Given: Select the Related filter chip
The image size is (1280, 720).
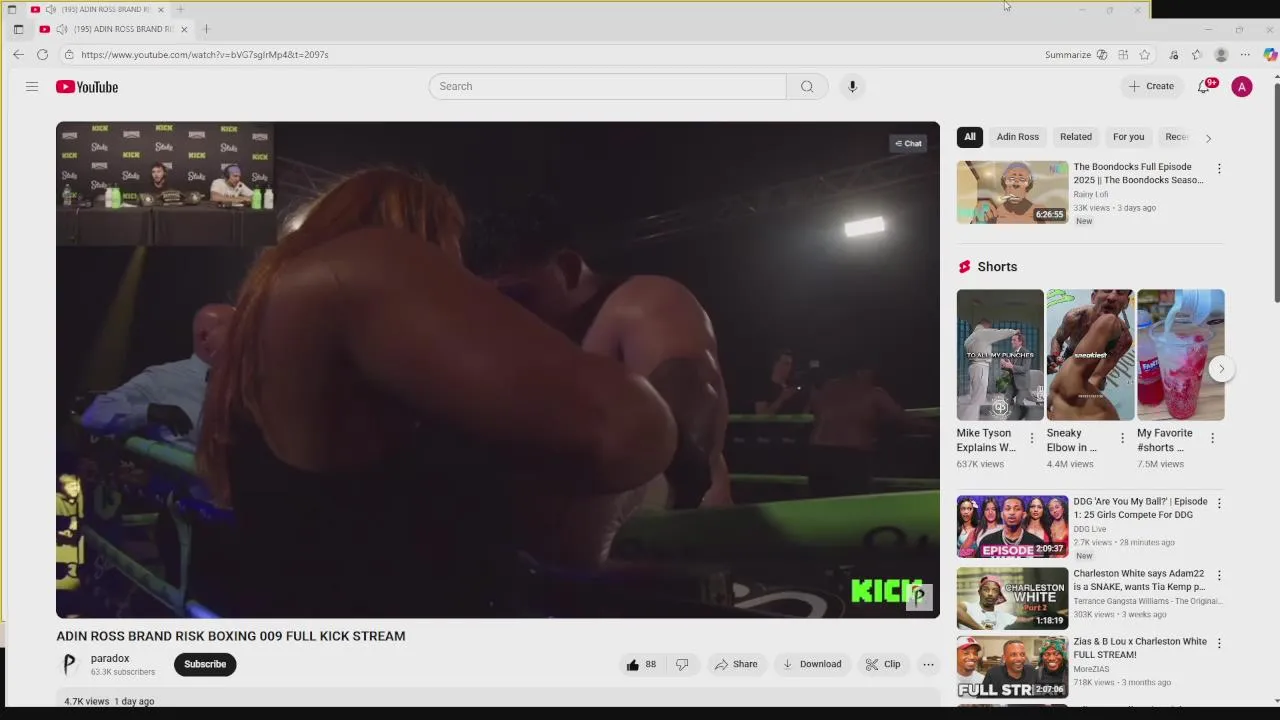Looking at the screenshot, I should point(1076,137).
